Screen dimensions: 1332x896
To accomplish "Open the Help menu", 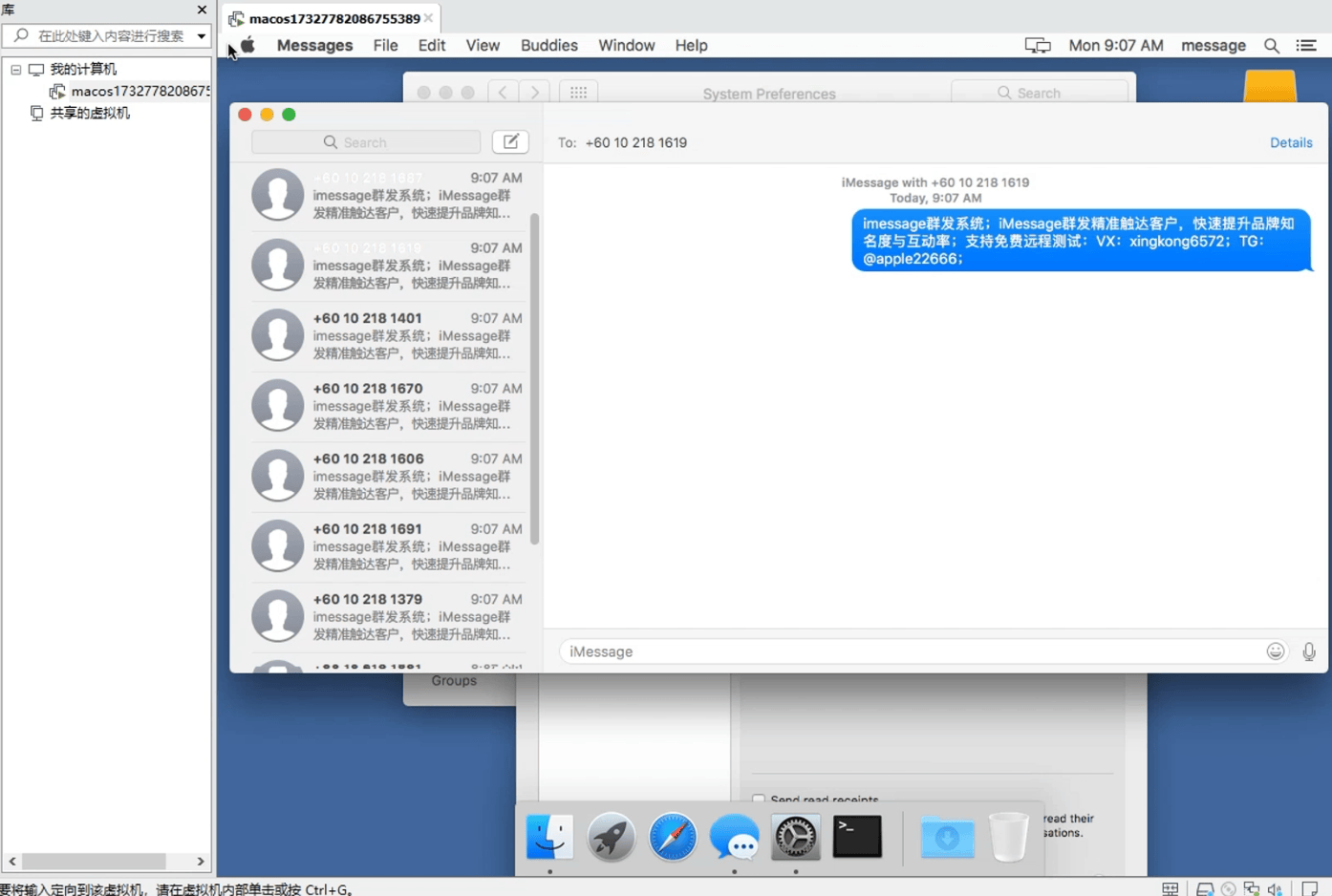I will [691, 45].
